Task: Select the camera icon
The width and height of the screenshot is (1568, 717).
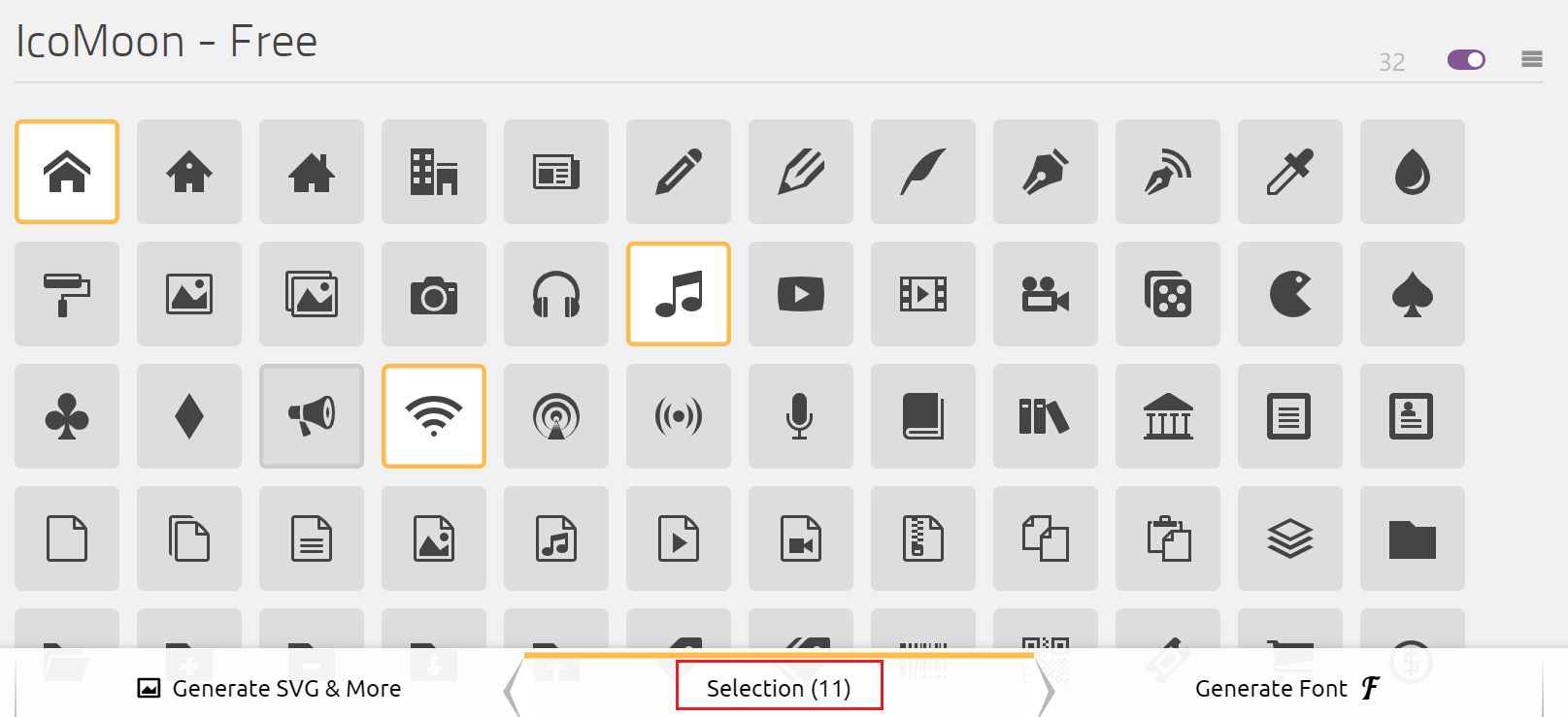Action: 434,294
